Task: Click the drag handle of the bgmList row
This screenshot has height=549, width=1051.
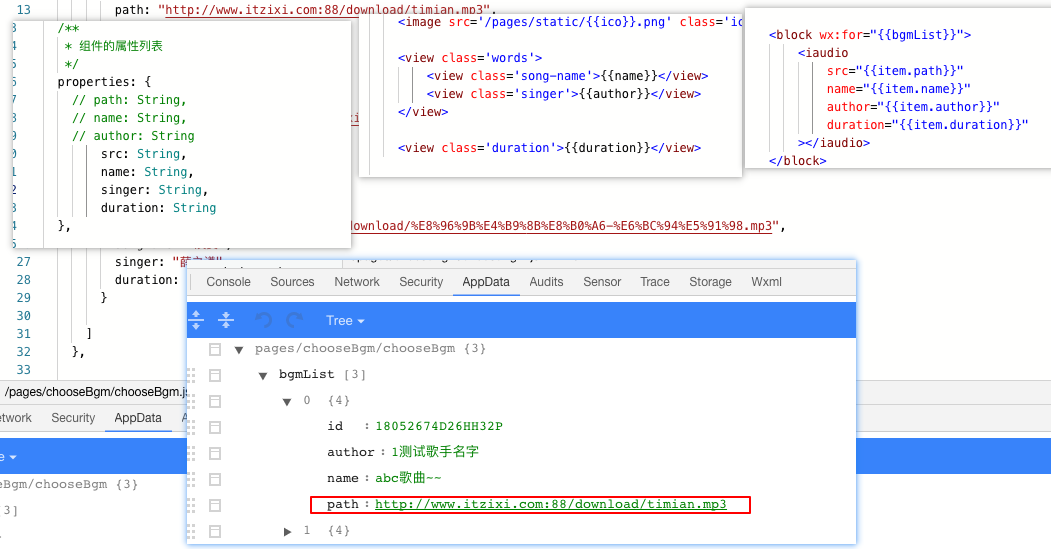Action: coord(192,375)
